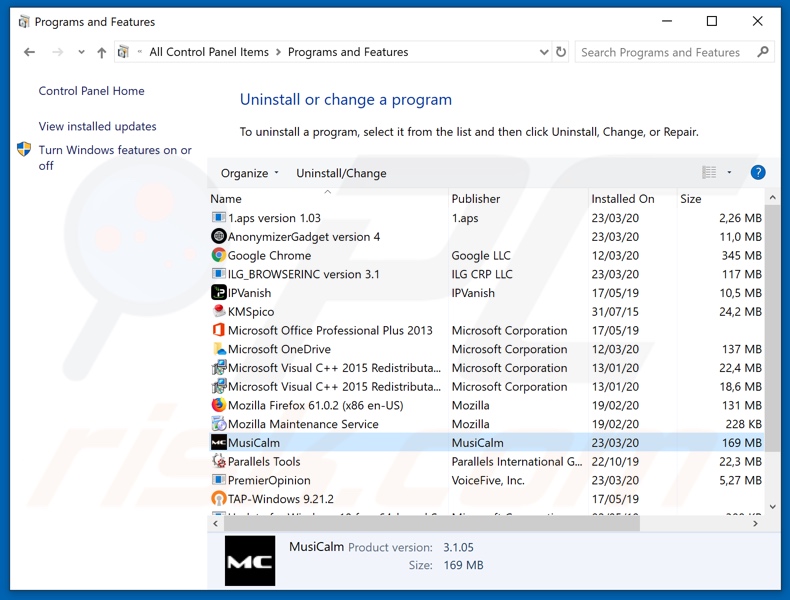Click the large MusiCalm logo in details pane
The width and height of the screenshot is (790, 600).
tap(250, 560)
